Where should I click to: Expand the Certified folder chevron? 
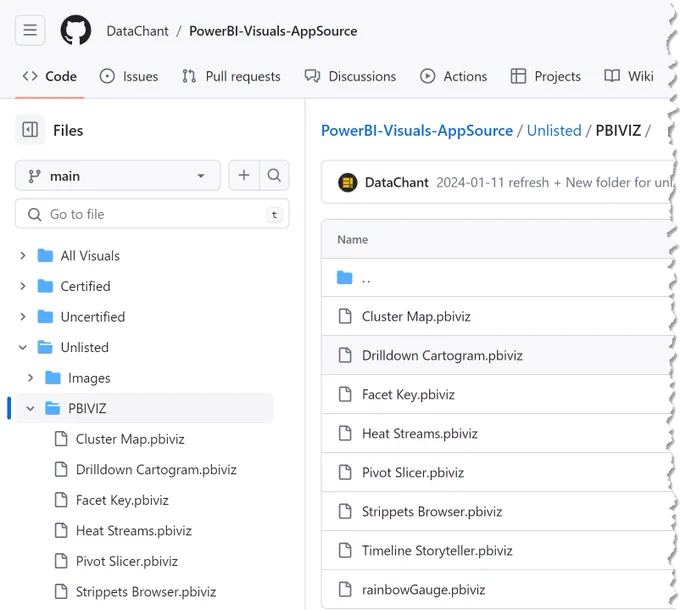(23, 286)
